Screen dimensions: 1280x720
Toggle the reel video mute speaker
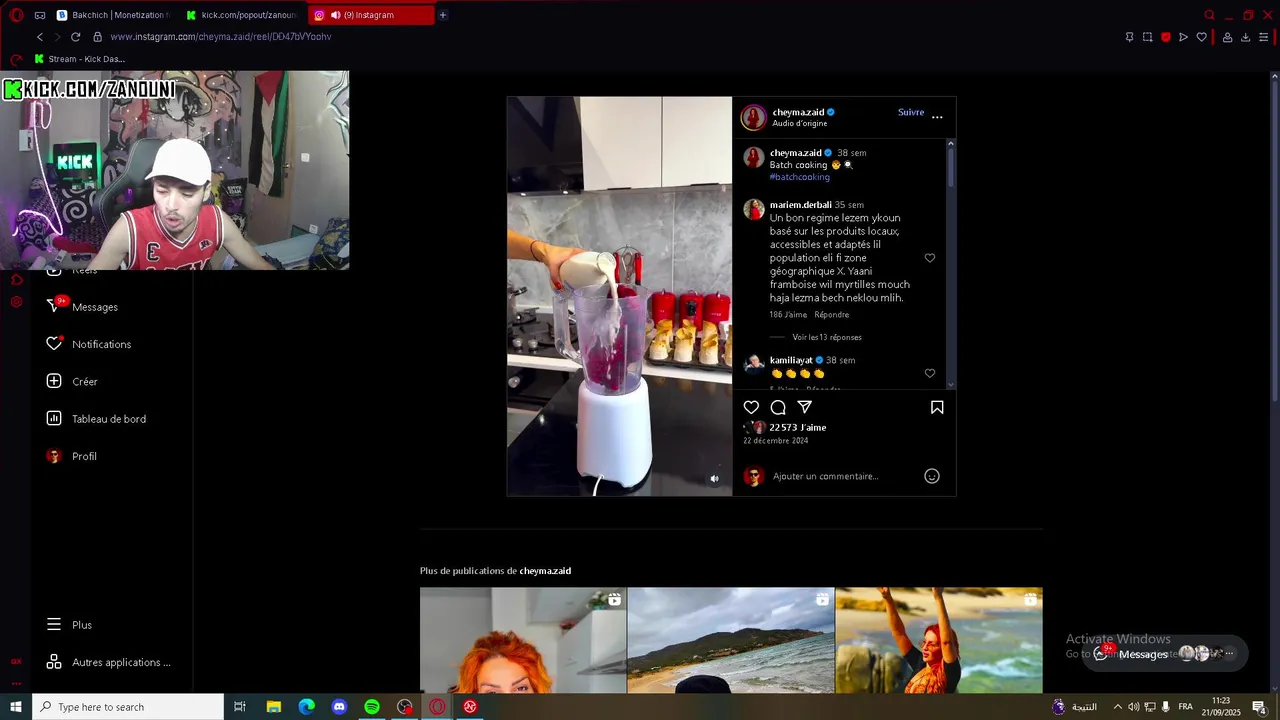[714, 479]
